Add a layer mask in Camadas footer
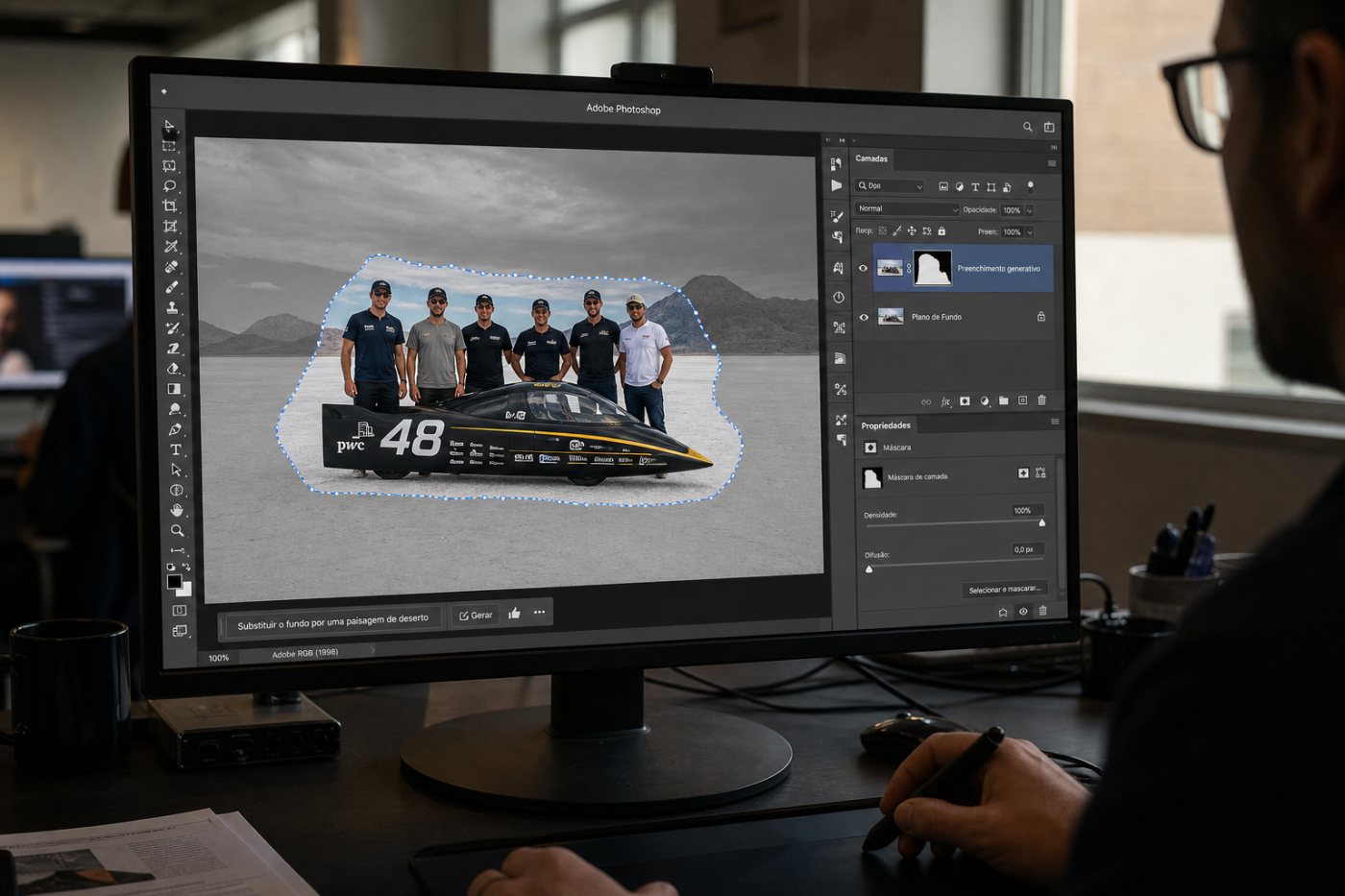This screenshot has width=1345, height=896. (x=965, y=400)
